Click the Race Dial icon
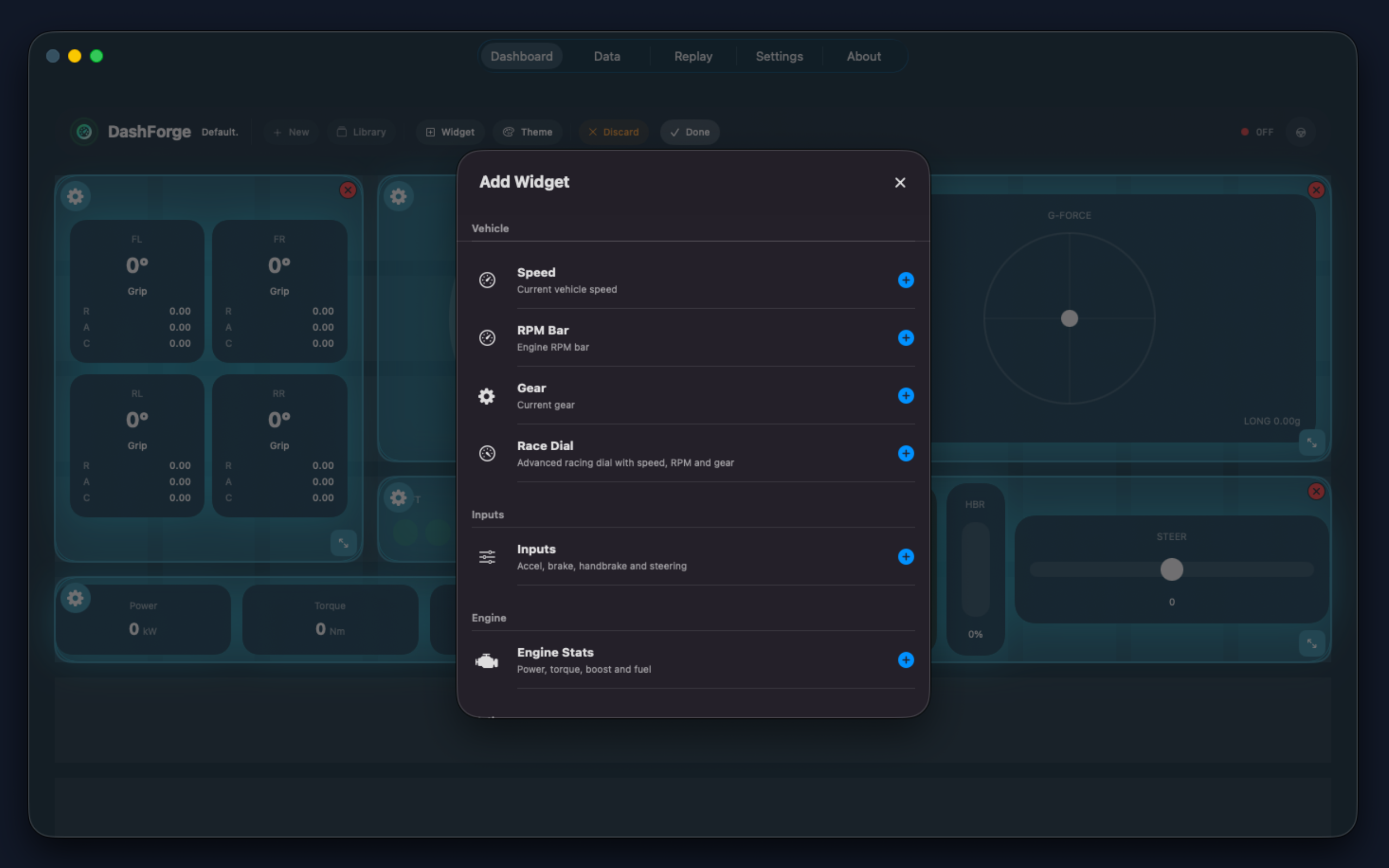1389x868 pixels. point(487,454)
